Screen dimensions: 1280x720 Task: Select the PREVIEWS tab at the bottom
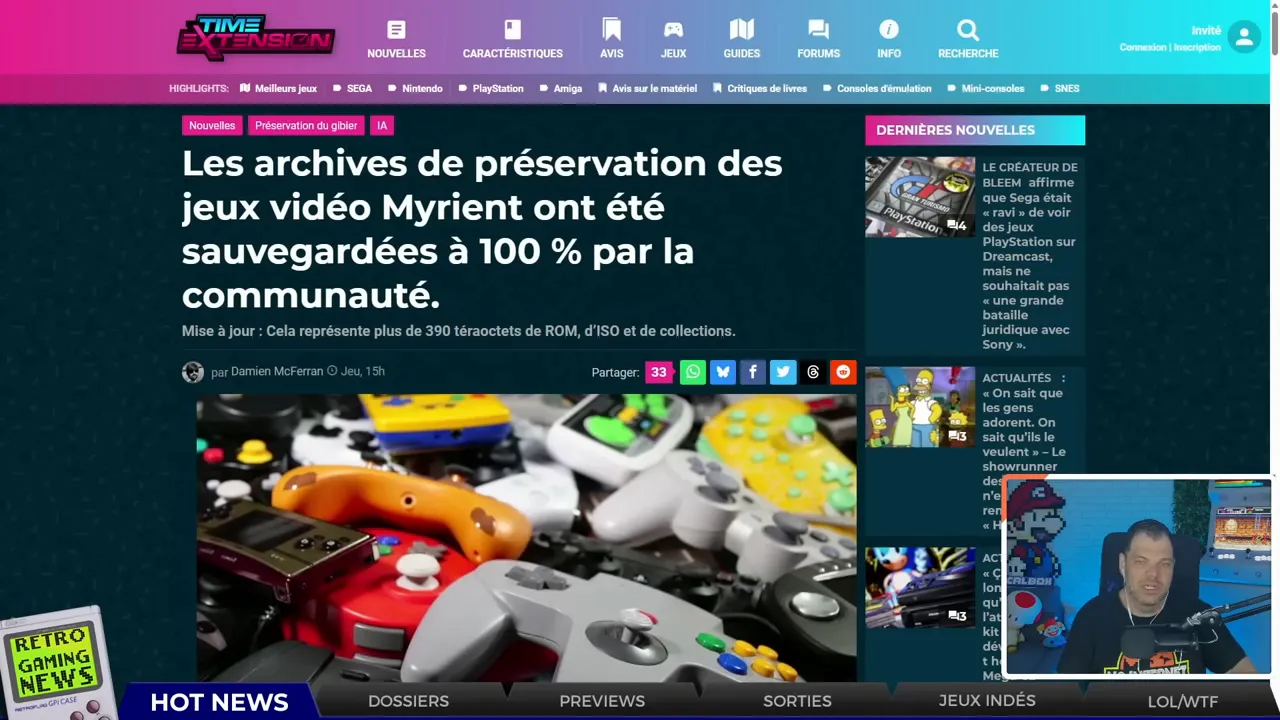click(602, 701)
